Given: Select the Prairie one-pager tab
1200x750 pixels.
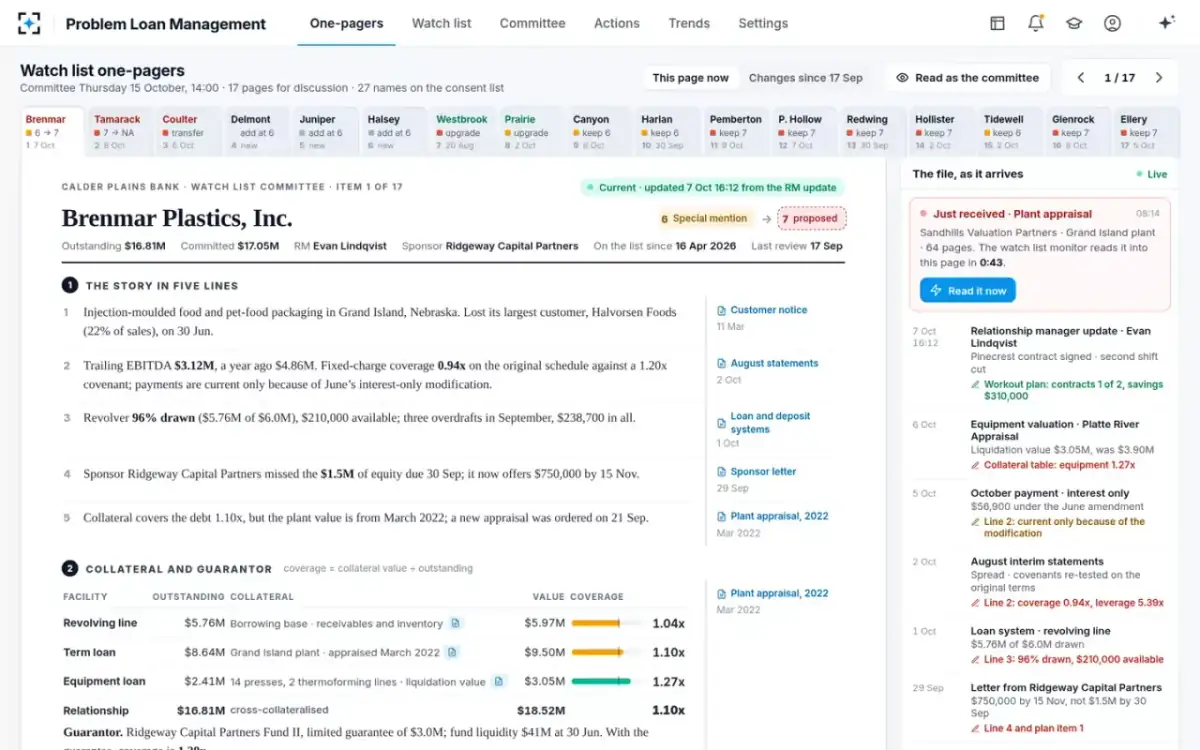Looking at the screenshot, I should [532, 132].
